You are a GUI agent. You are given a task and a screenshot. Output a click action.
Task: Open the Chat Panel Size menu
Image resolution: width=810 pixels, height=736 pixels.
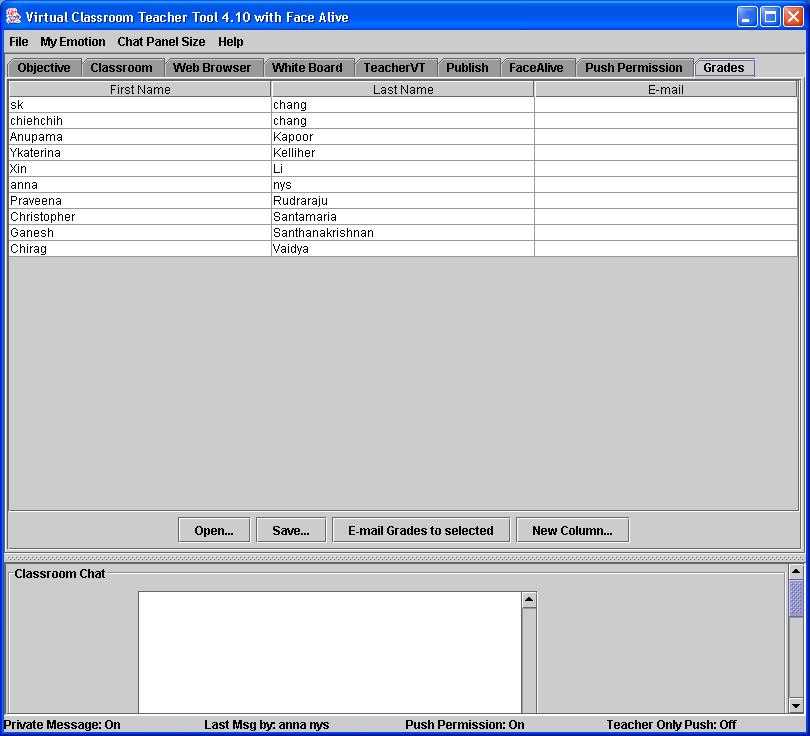pos(161,42)
